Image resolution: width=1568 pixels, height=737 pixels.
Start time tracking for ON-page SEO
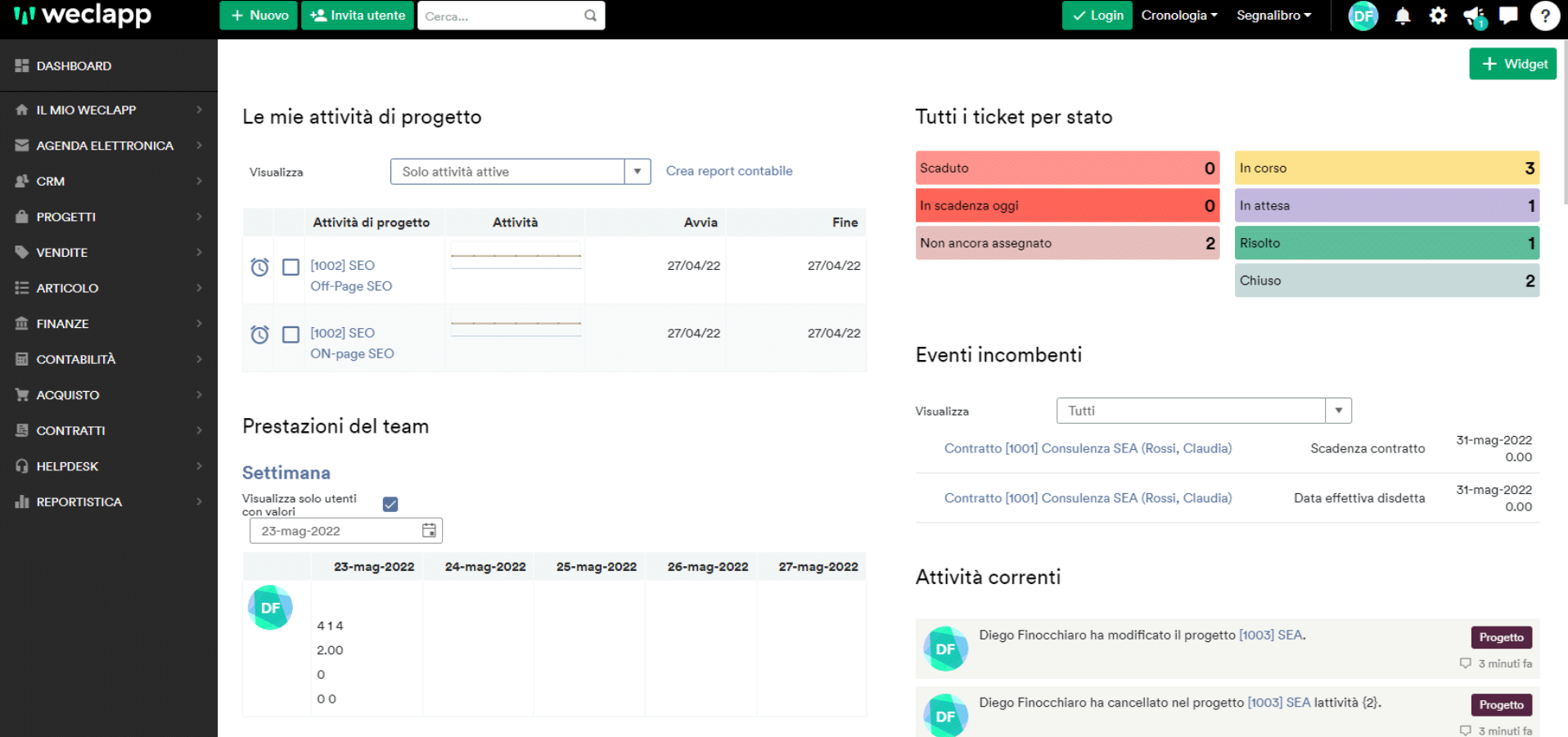tap(259, 334)
